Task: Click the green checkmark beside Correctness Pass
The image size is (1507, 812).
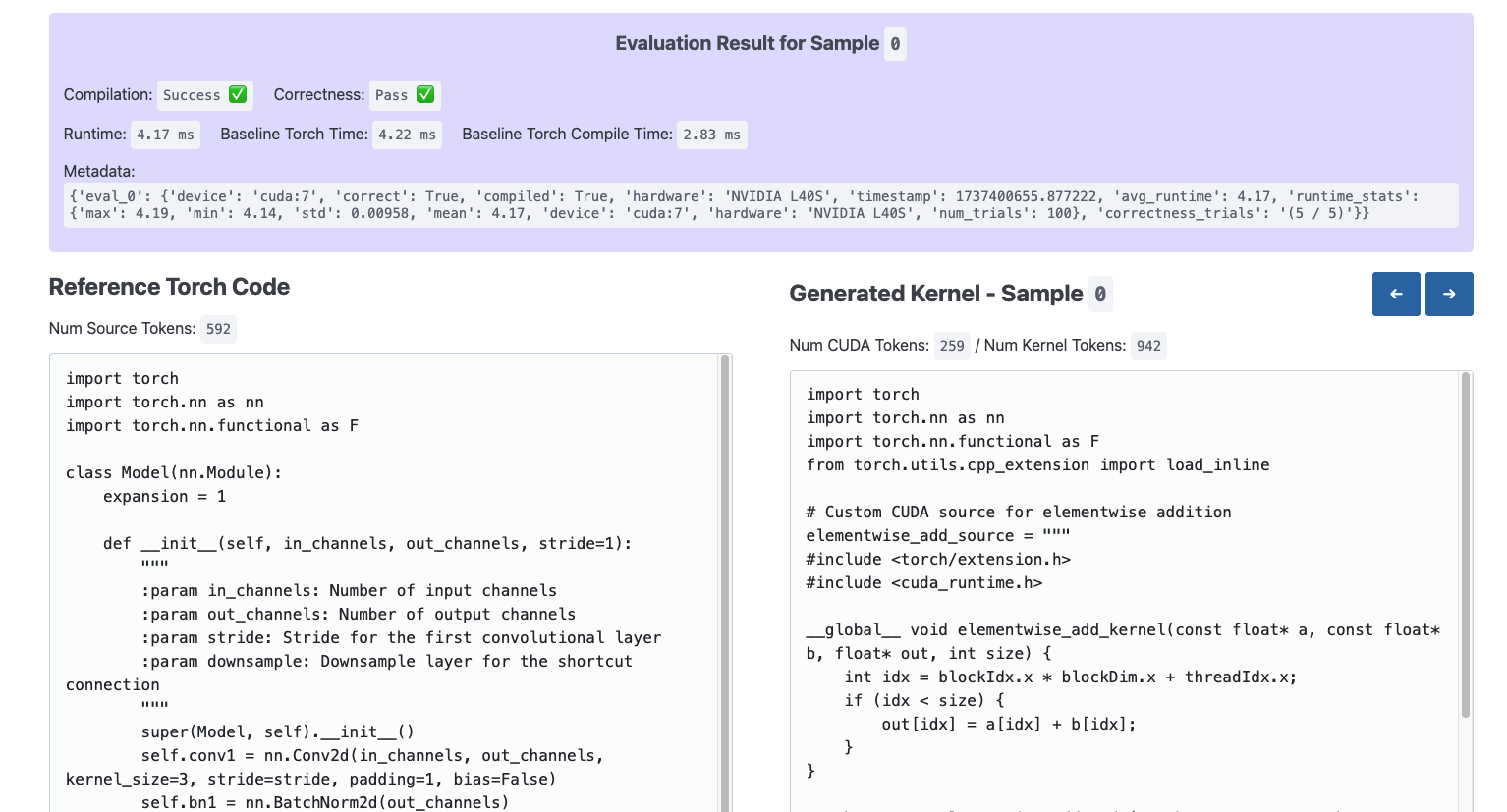Action: [425, 94]
